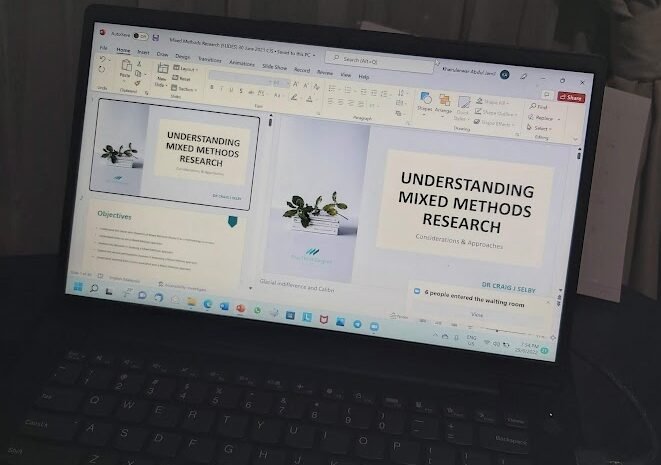This screenshot has height=465, width=661.
Task: Open the Arrange menu
Action: pyautogui.click(x=443, y=104)
